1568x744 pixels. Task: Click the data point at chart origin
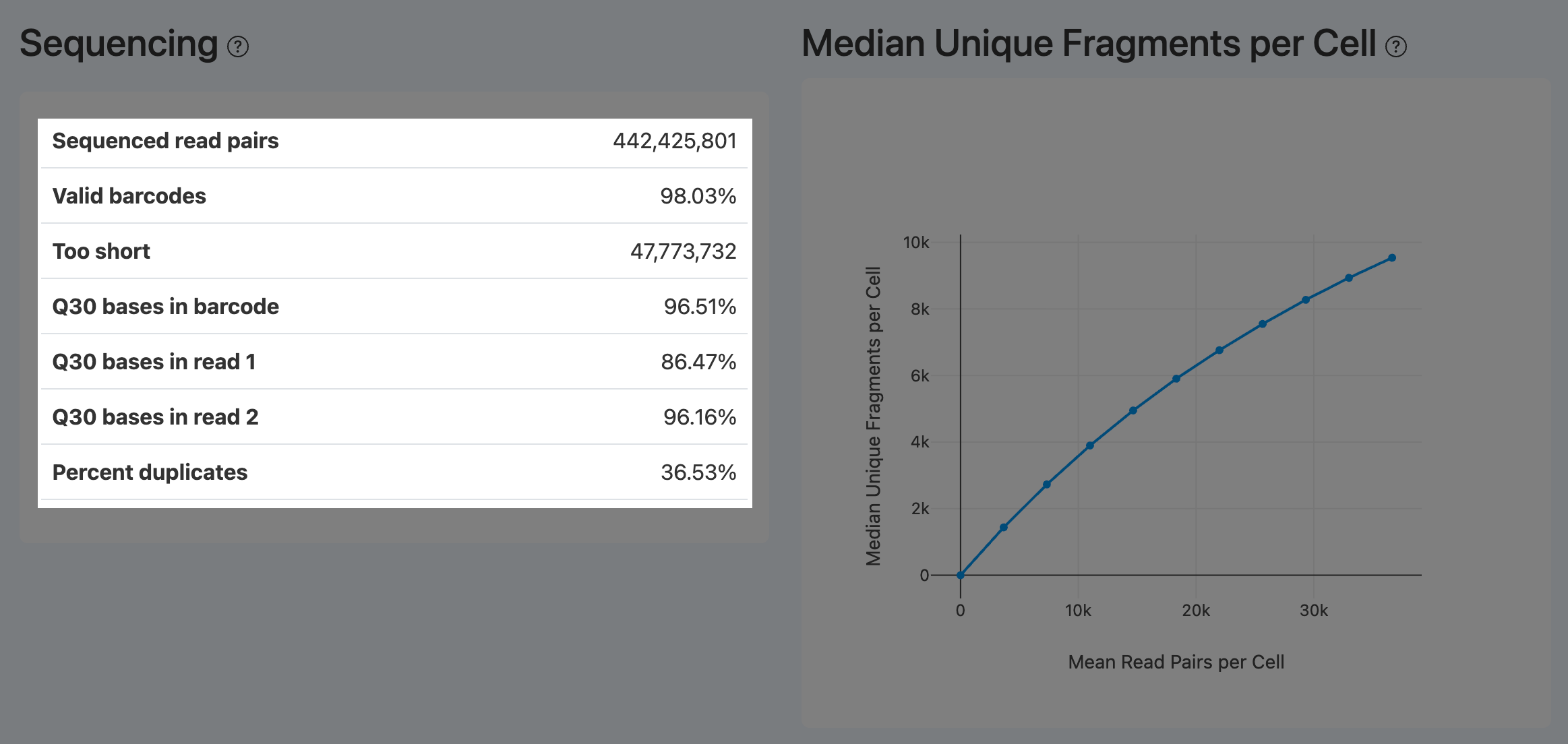[961, 576]
